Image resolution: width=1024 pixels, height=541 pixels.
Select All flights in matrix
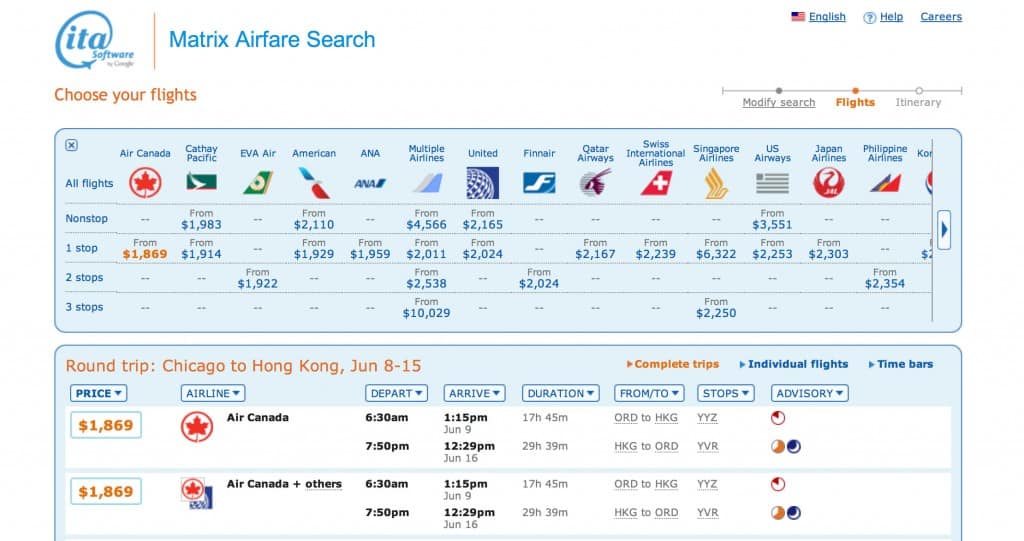coord(89,184)
